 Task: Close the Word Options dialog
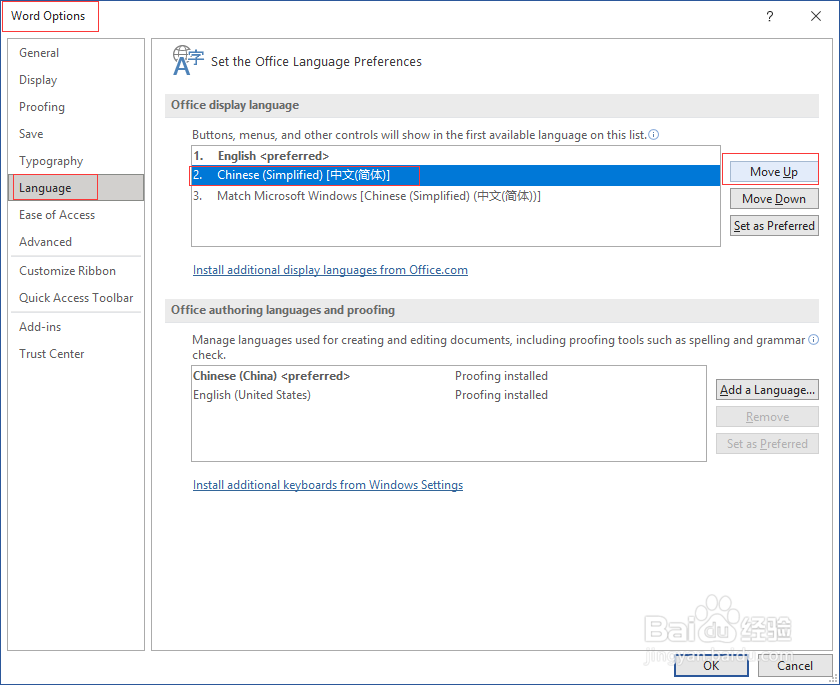tap(816, 16)
